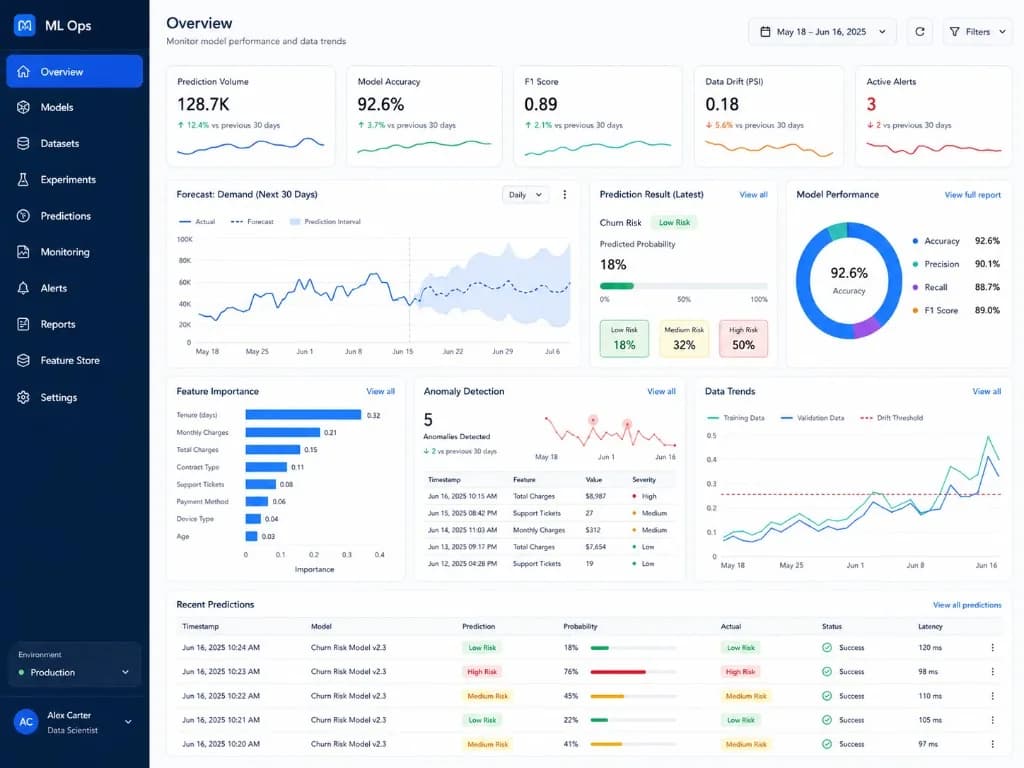Click View all in Anomaly Detection

coord(661,391)
